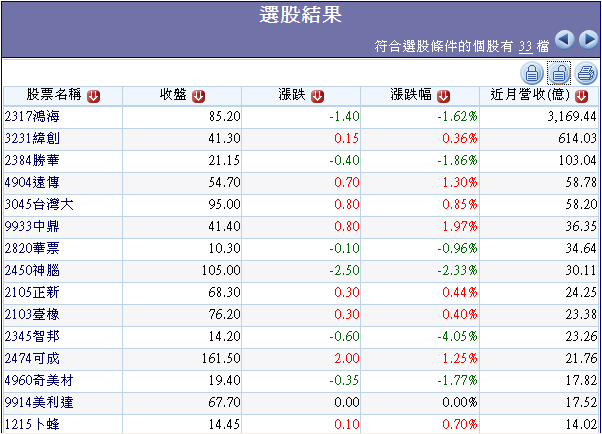Open stock 1215卜蜂
Viewport: 602px width, 434px height.
click(x=32, y=424)
